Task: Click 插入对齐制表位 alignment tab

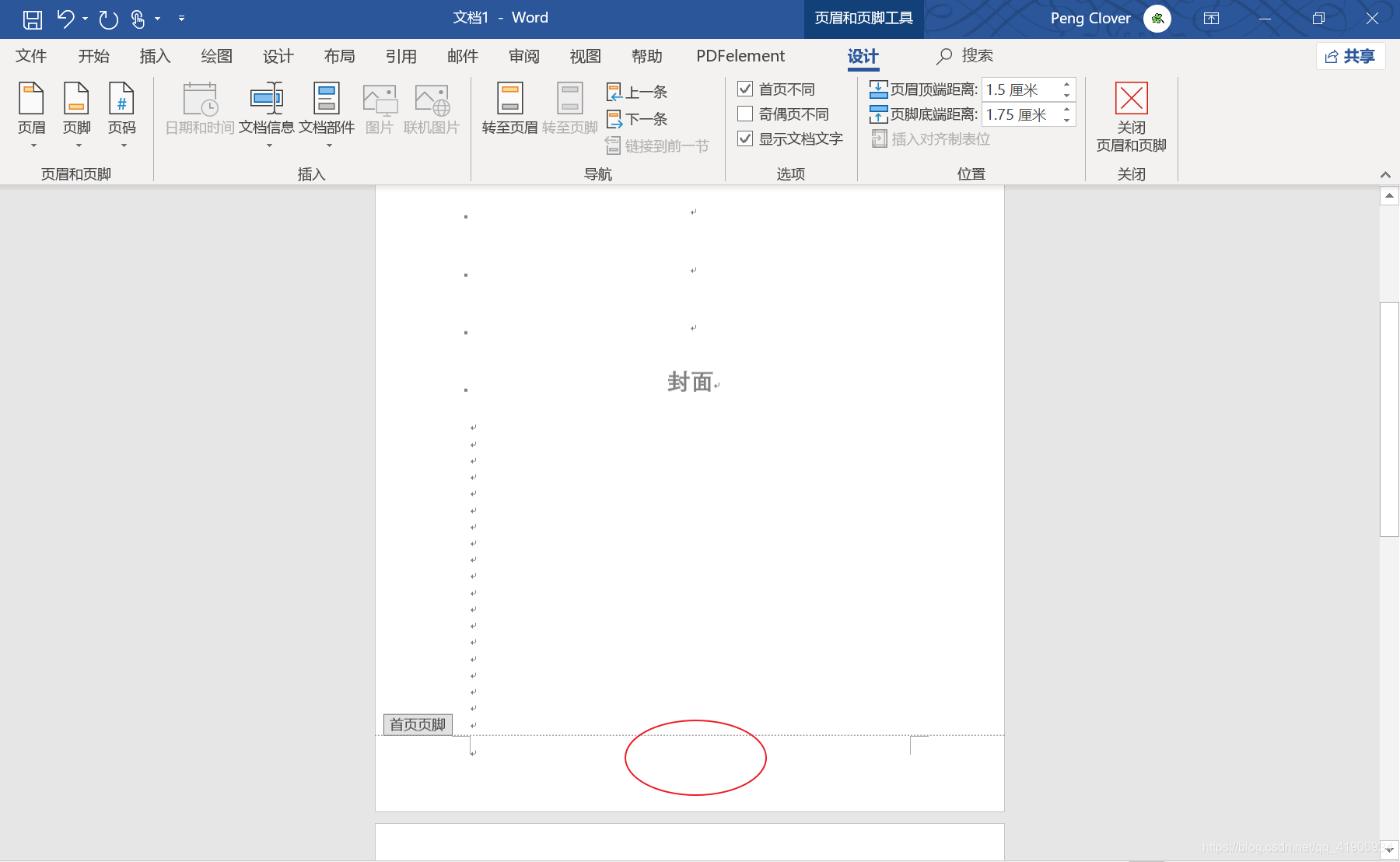Action: click(x=931, y=139)
